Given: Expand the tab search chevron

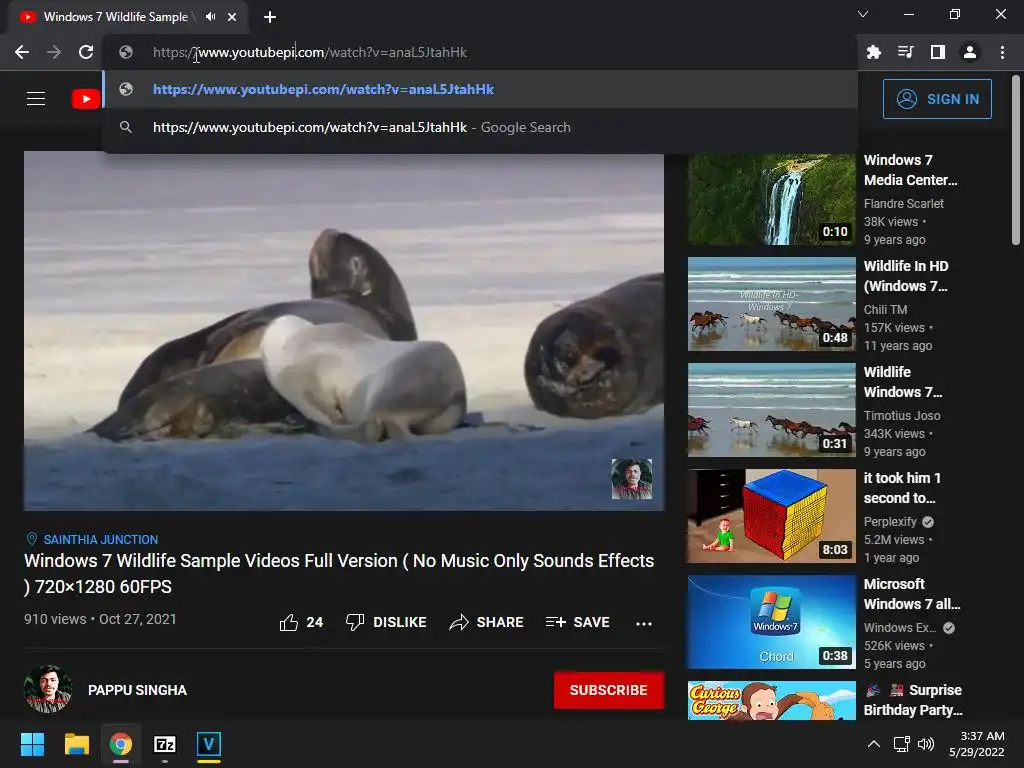Looking at the screenshot, I should pos(863,14).
